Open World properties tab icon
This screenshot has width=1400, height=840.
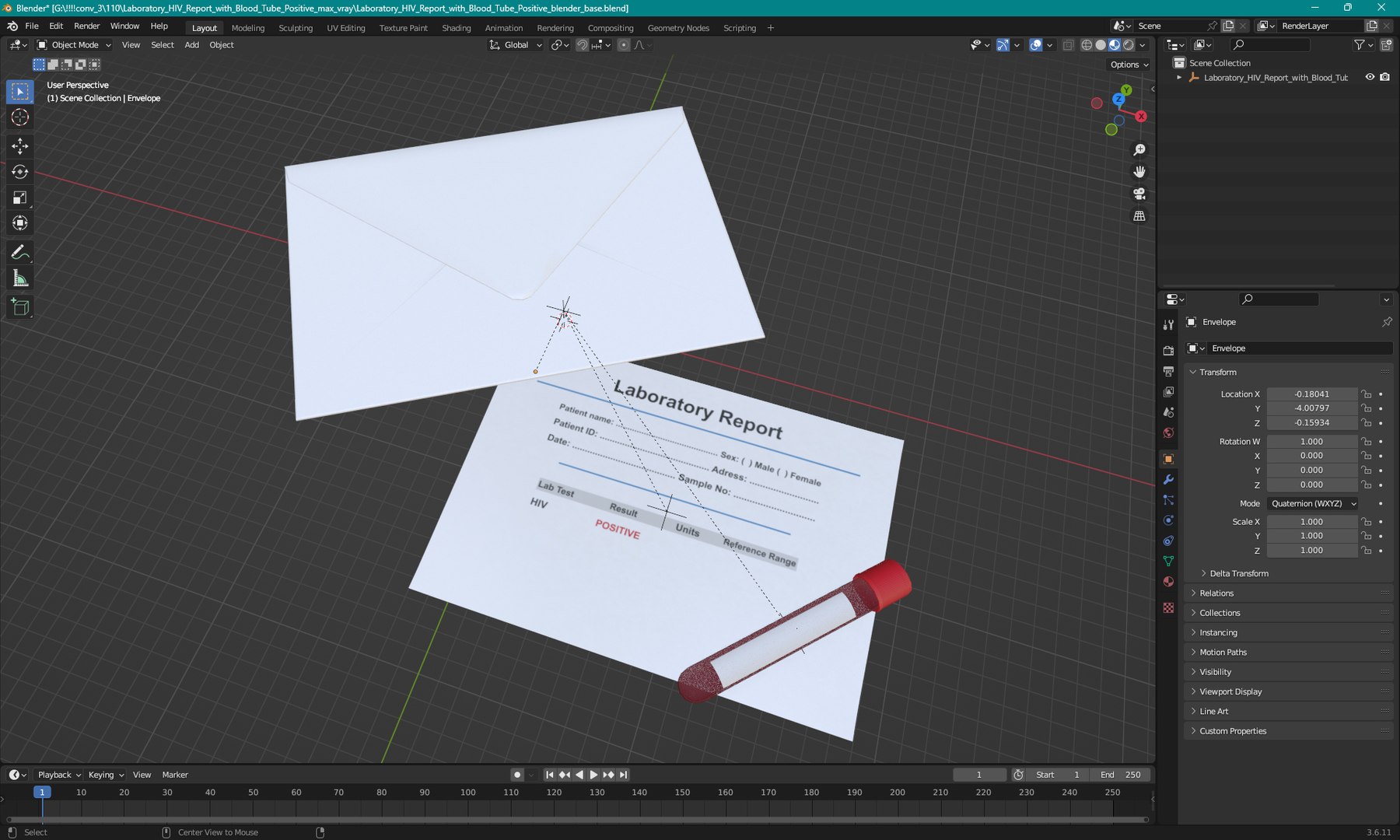coord(1168,433)
